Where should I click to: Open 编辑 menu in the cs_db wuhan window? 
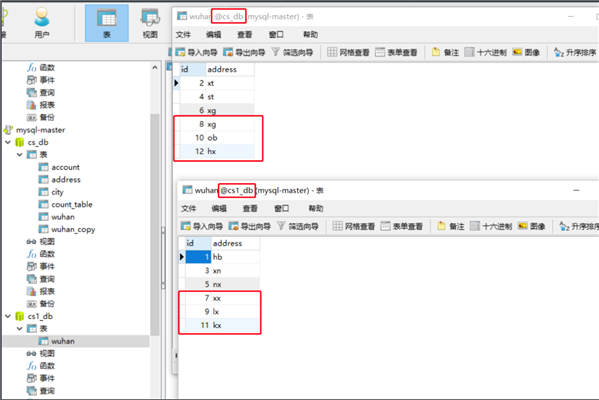click(214, 34)
